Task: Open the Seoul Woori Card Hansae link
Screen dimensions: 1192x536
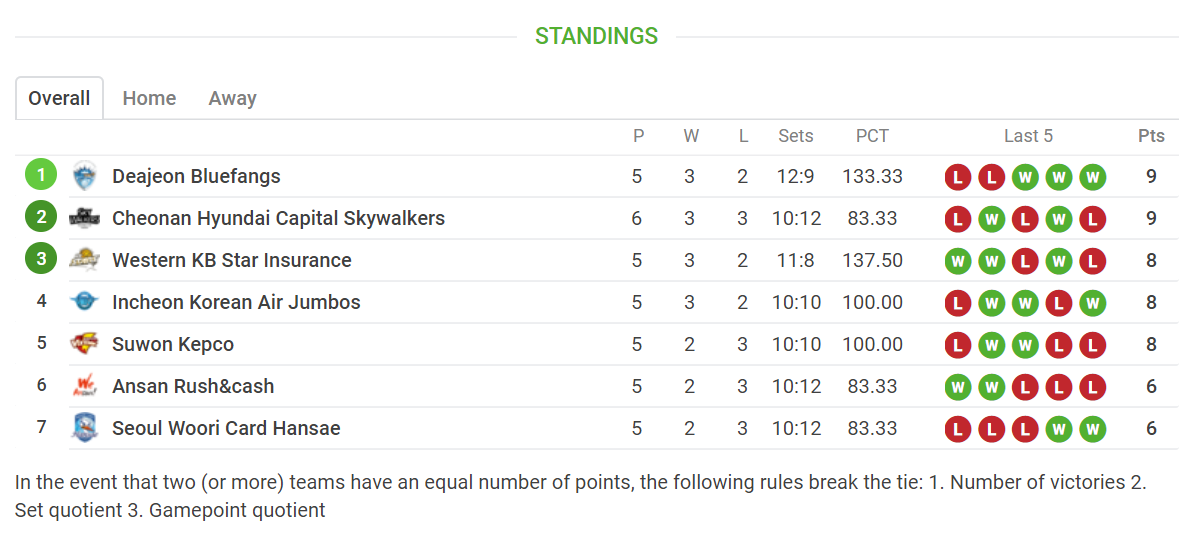Action: 226,429
